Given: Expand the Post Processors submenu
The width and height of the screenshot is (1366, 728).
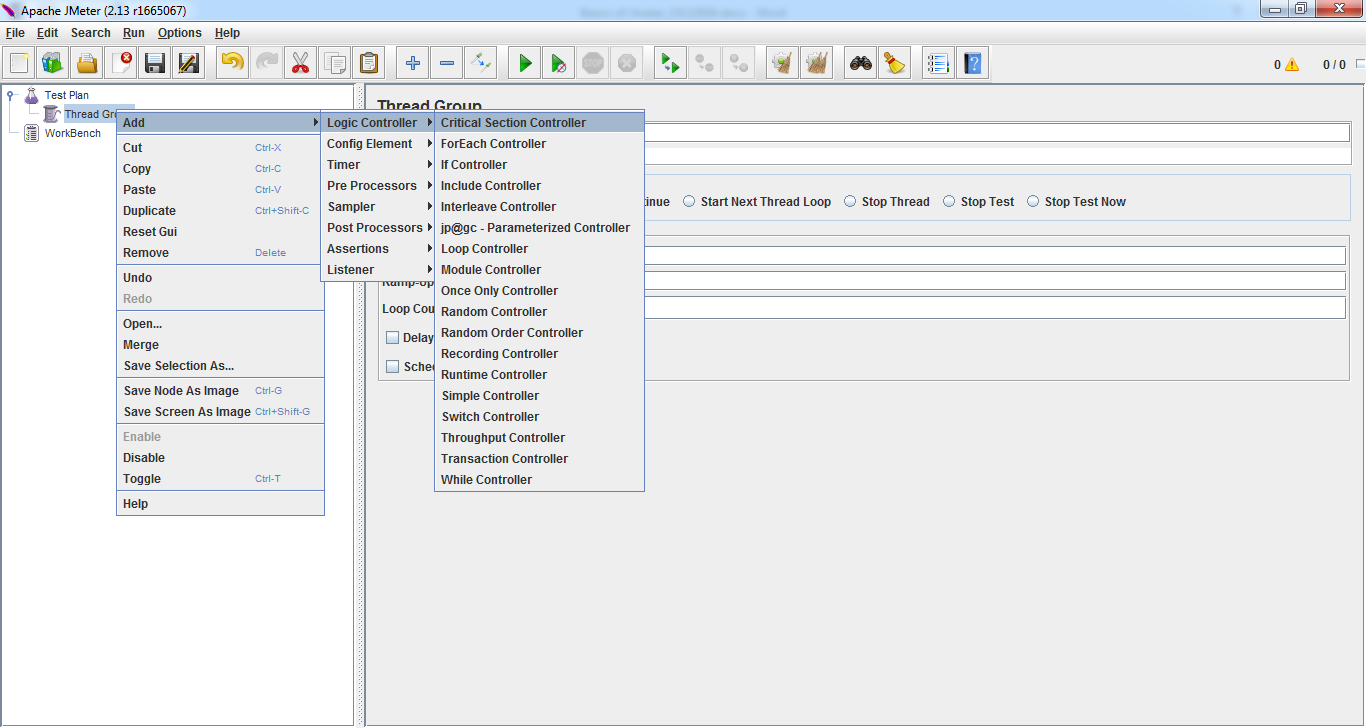Looking at the screenshot, I should tap(378, 228).
